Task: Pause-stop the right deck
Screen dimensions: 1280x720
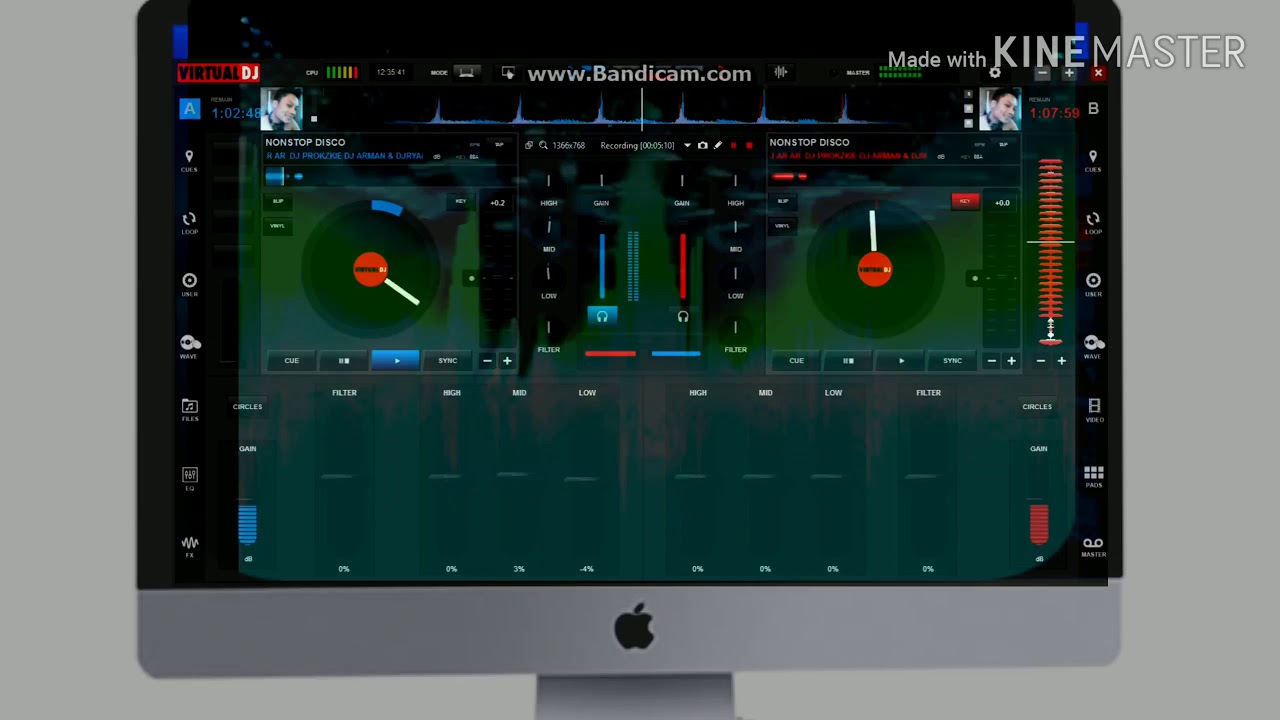Action: click(x=849, y=361)
